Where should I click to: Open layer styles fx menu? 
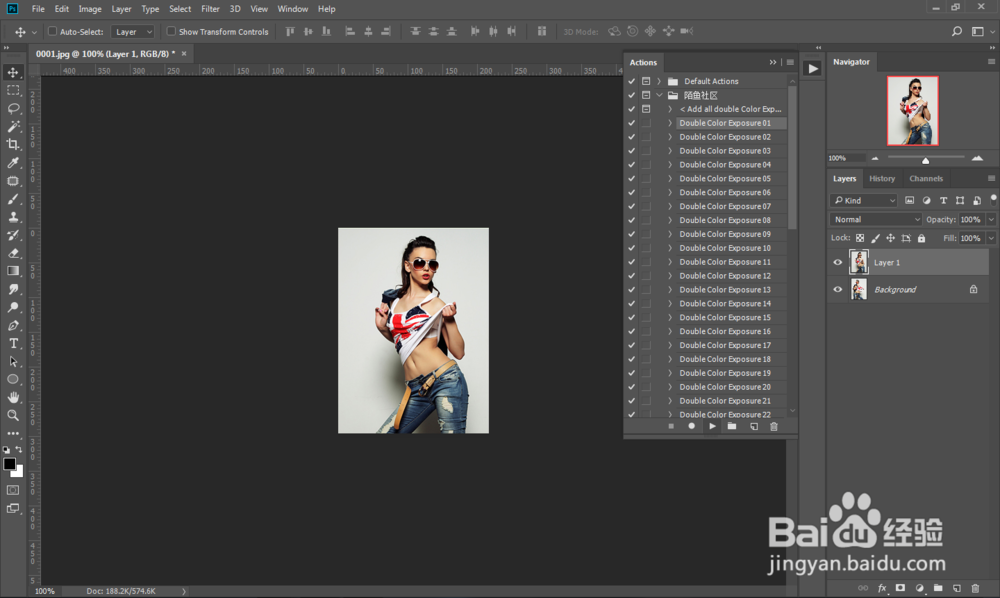[x=882, y=588]
